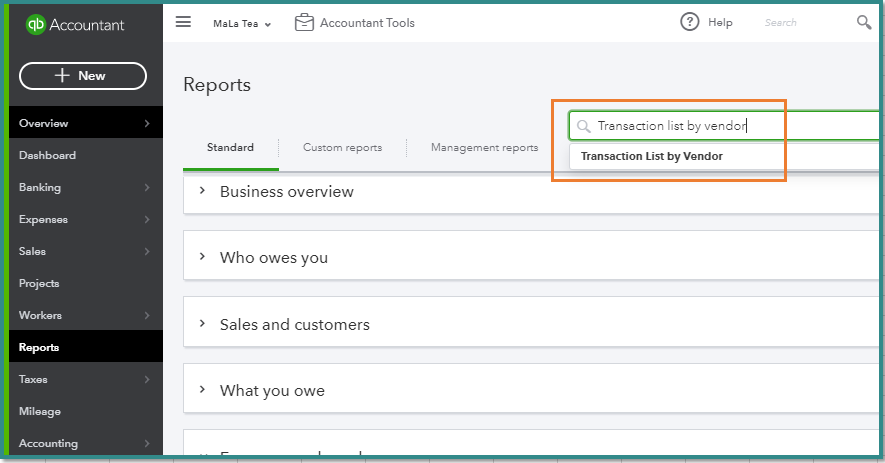Open the Help link

click(720, 22)
